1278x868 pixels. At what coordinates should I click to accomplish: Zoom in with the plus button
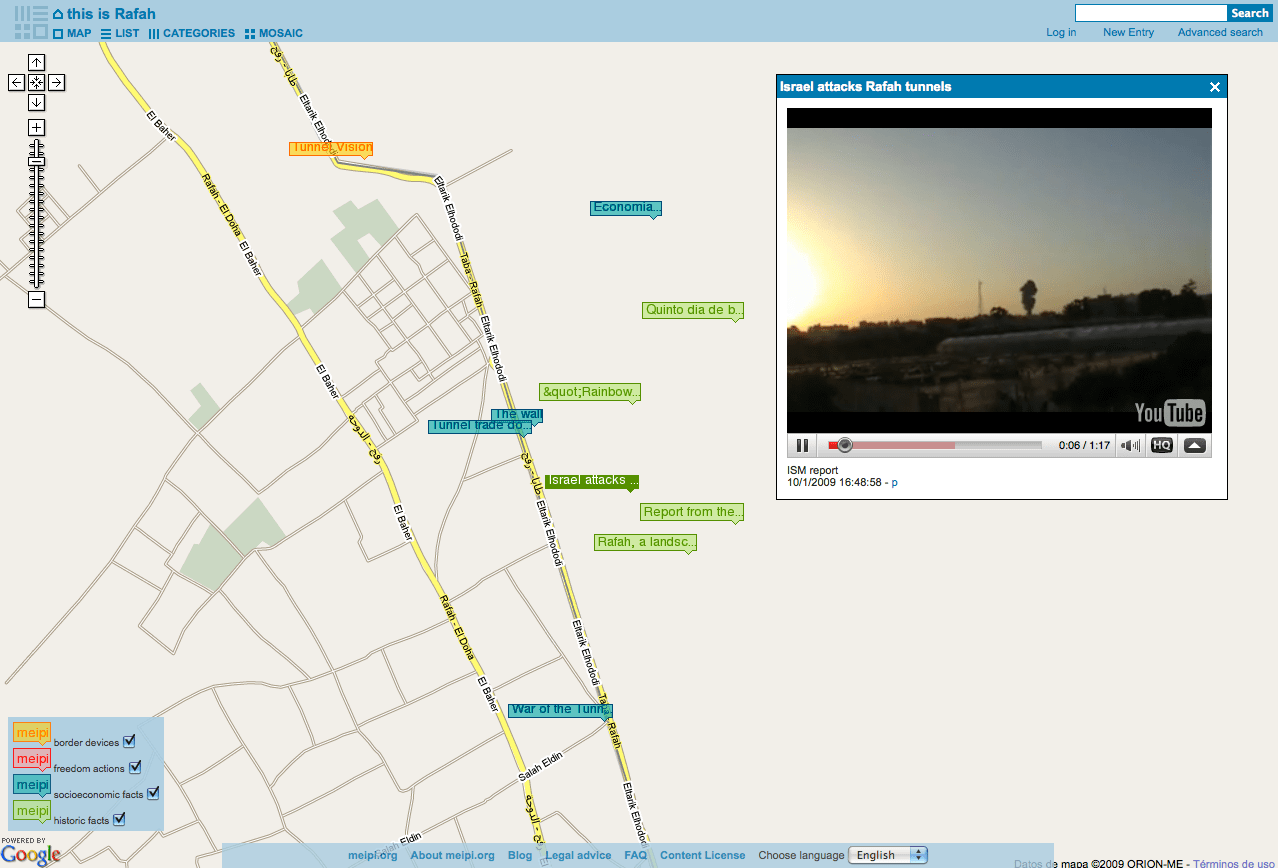pyautogui.click(x=36, y=127)
